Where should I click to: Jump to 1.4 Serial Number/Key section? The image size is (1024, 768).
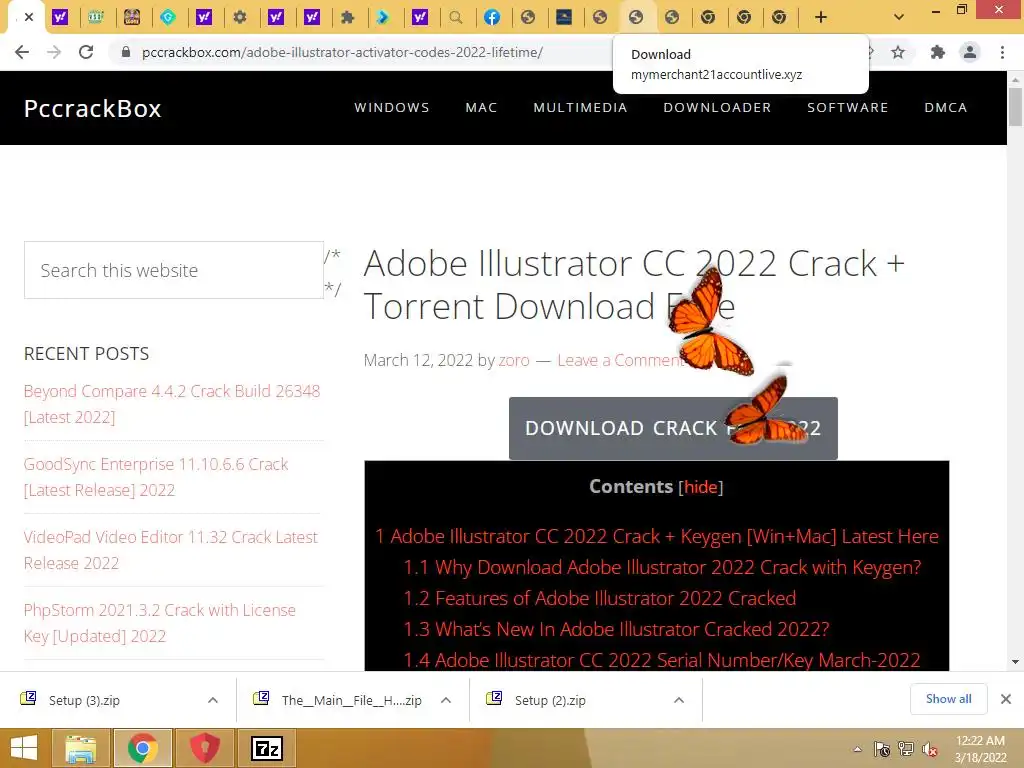pyautogui.click(x=662, y=660)
